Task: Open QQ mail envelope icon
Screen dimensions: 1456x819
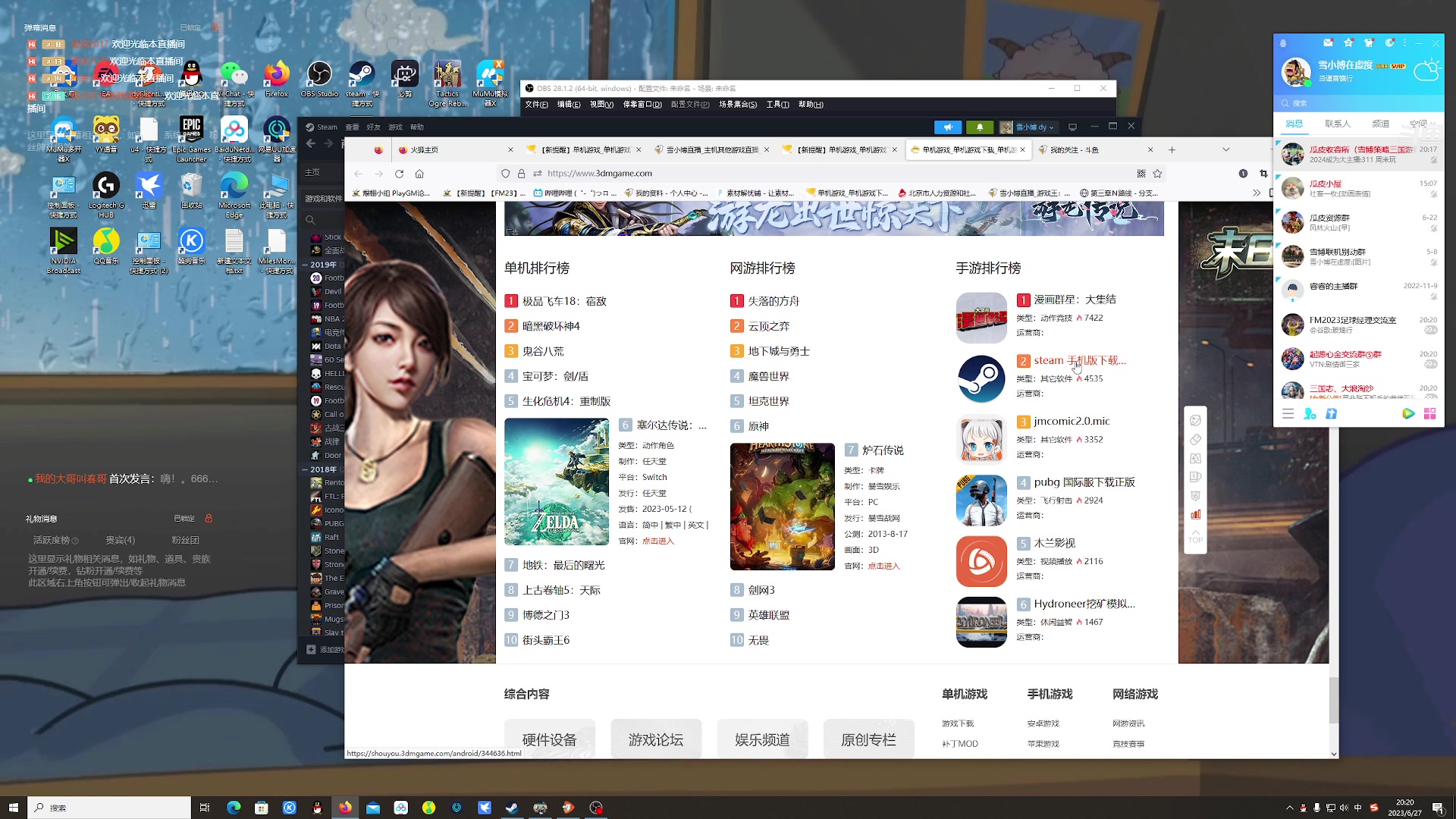Action: (1328, 43)
